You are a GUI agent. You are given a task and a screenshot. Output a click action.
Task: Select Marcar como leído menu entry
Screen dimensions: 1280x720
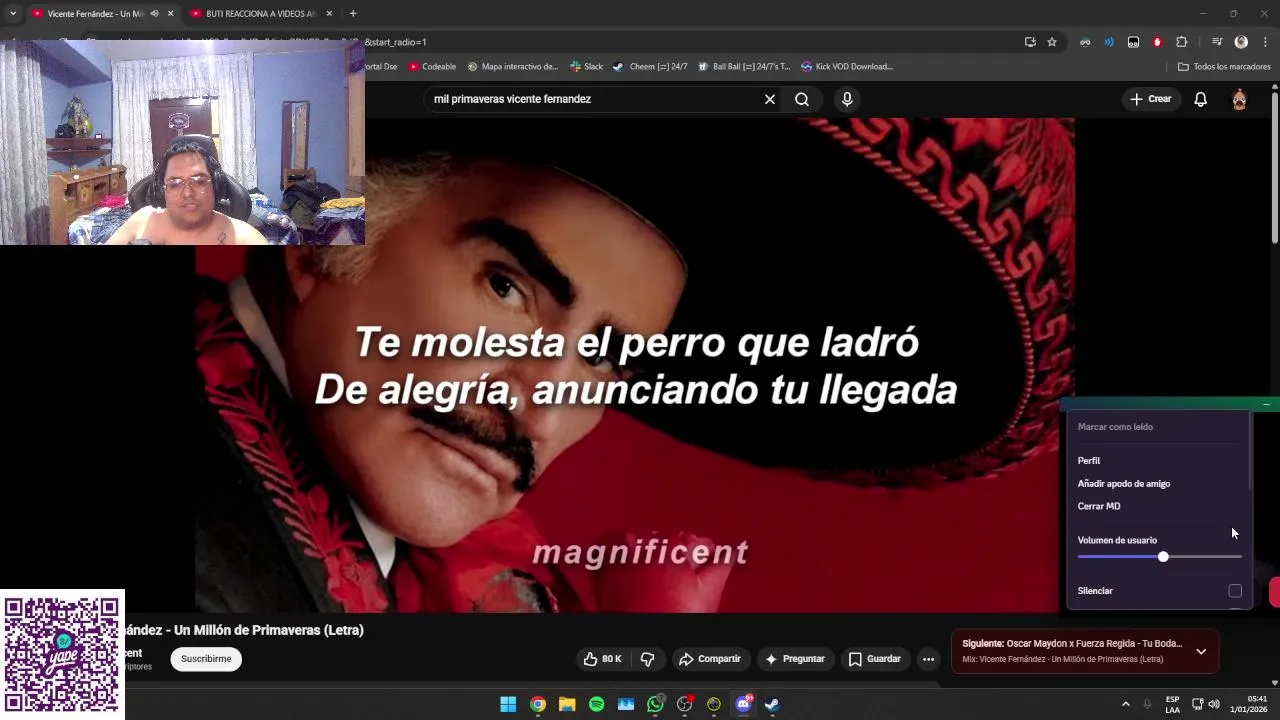[1115, 427]
